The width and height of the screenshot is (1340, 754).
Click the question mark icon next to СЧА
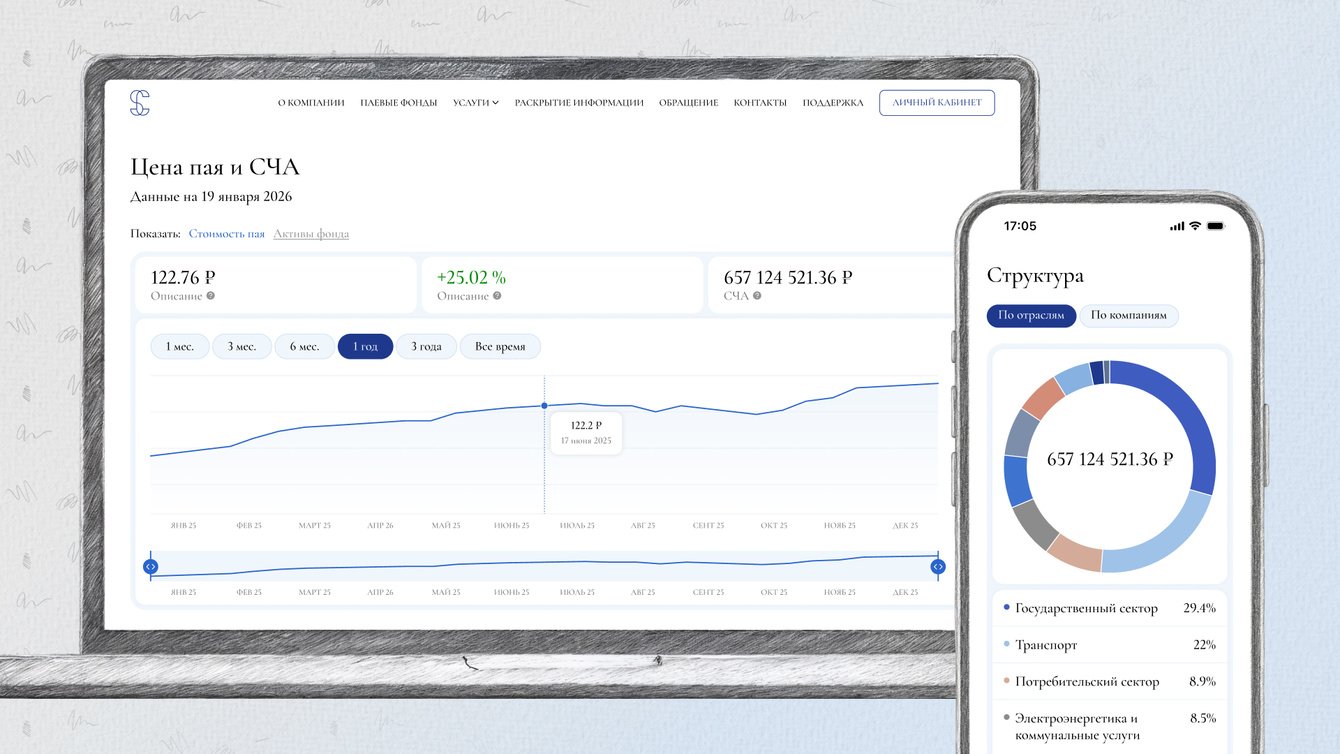point(757,296)
